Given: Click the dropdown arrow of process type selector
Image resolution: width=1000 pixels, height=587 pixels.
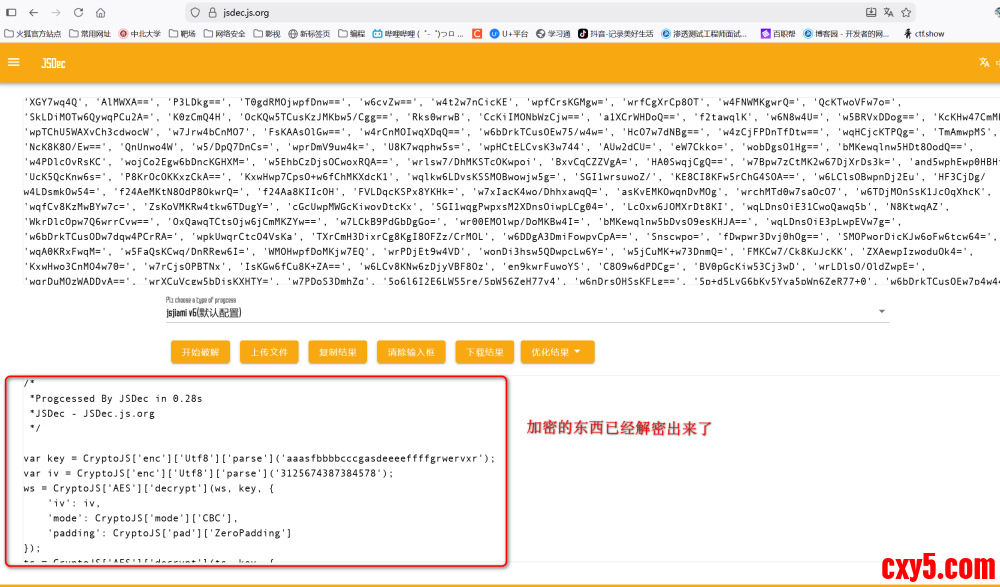Looking at the screenshot, I should 882,311.
